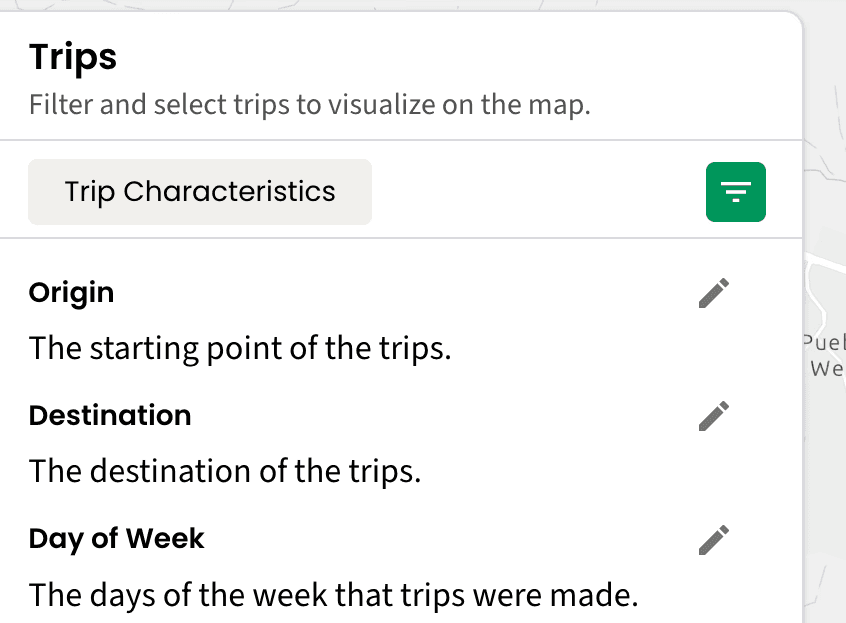Click the blank space between Trip Characteristics and filter icon
This screenshot has width=846, height=623.
click(x=538, y=192)
